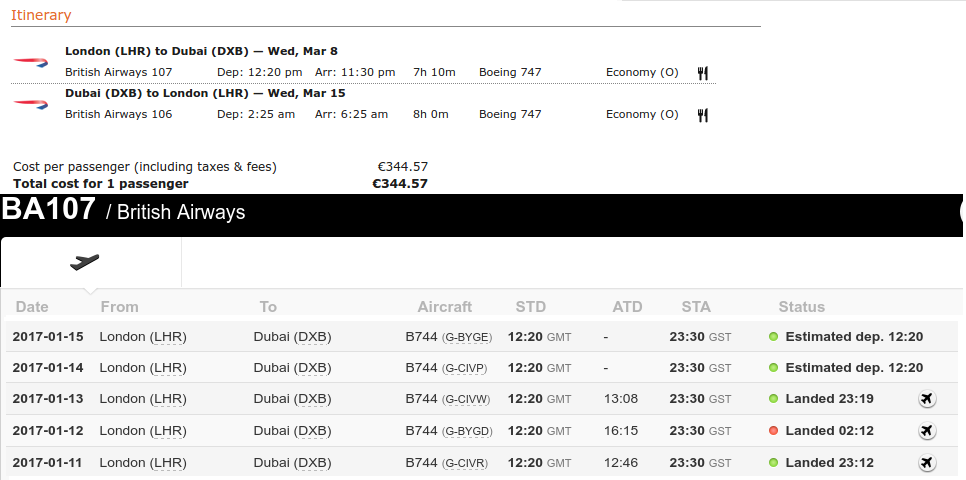Click meal icon on British Airways 106 row

(x=702, y=115)
